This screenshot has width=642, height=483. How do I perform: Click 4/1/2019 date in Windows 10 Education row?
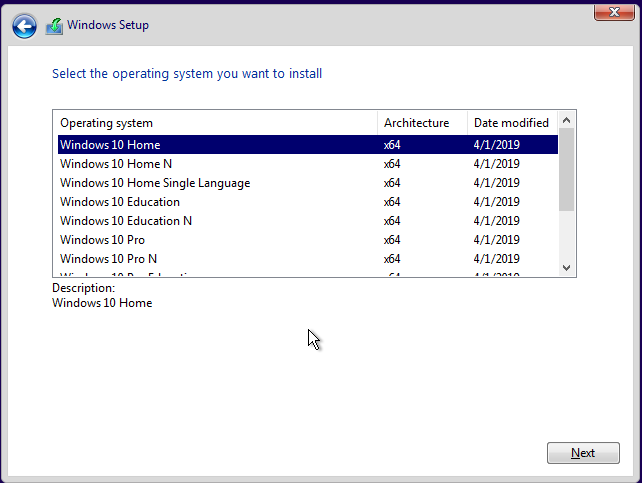[x=497, y=202]
